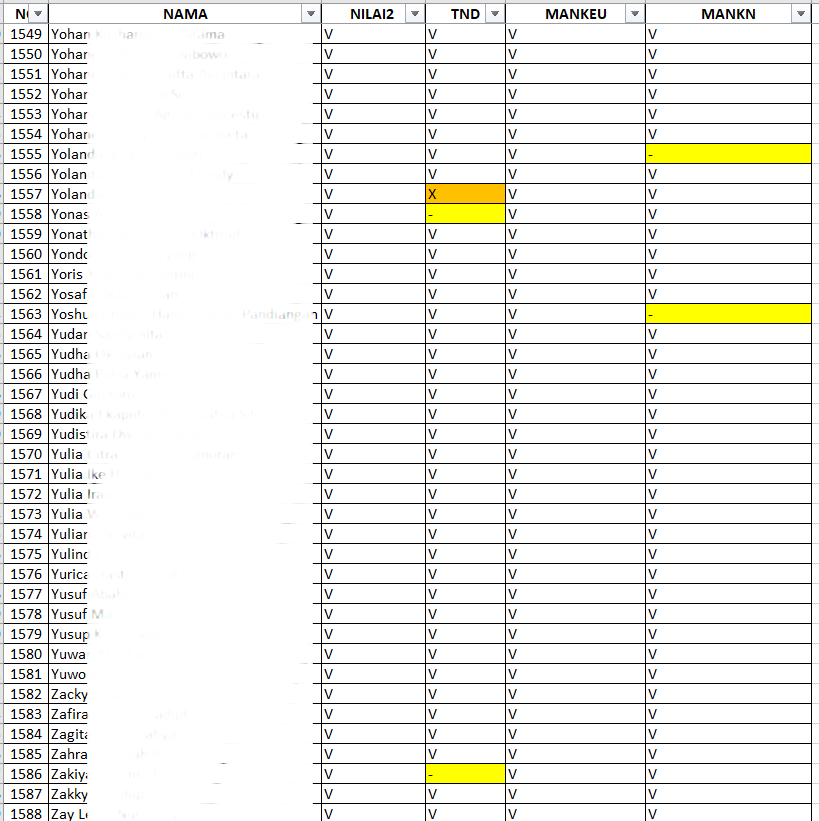
Task: Select the TND header cell
Action: [x=465, y=14]
